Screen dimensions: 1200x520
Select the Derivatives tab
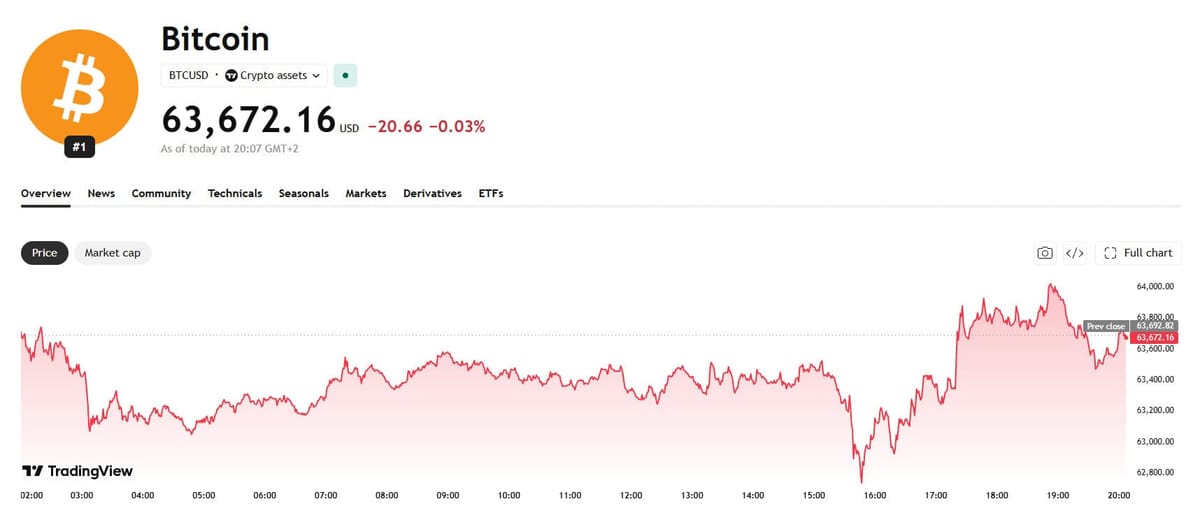432,193
